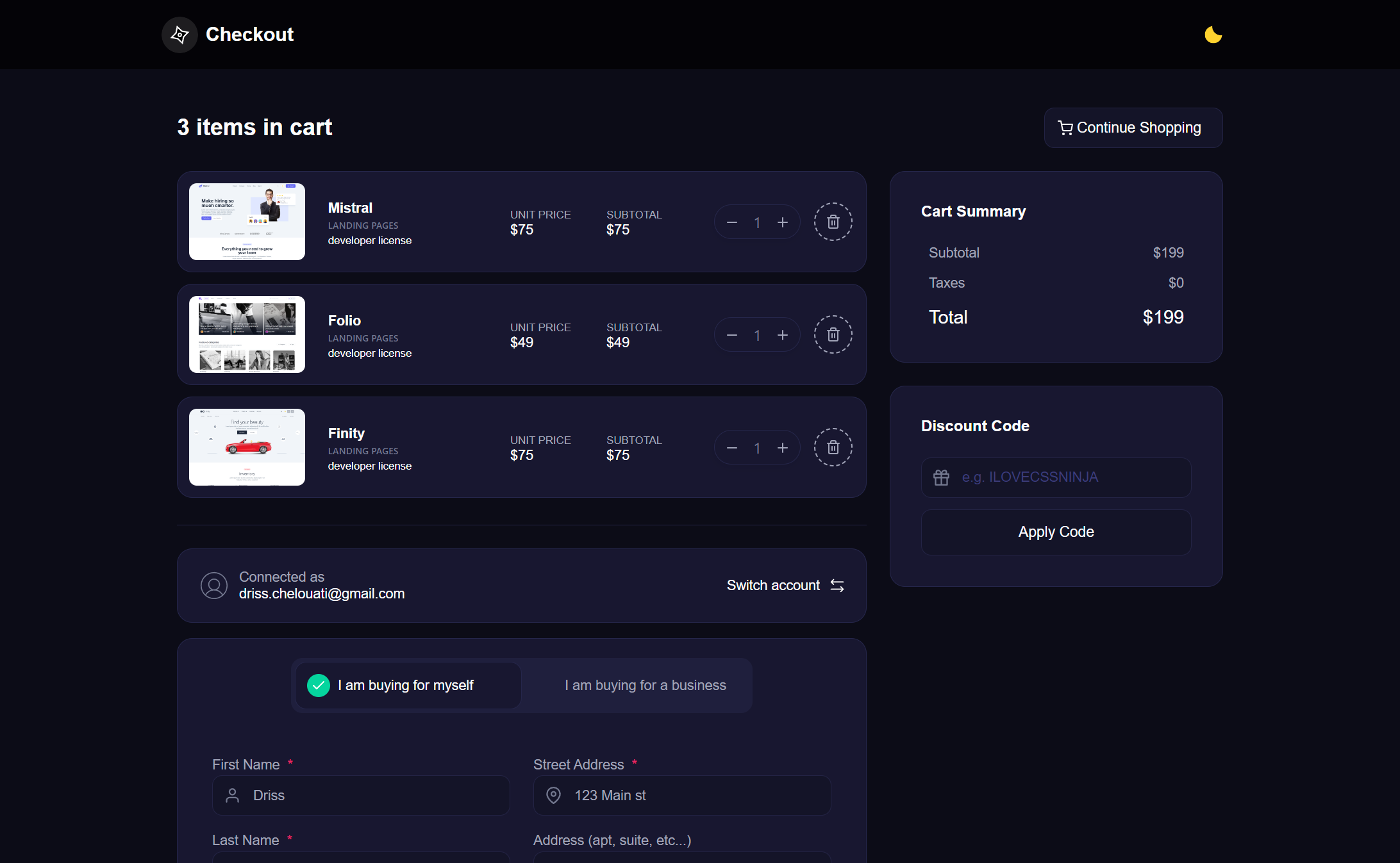Click the green checkmark icon in buyer toggle

pyautogui.click(x=319, y=686)
